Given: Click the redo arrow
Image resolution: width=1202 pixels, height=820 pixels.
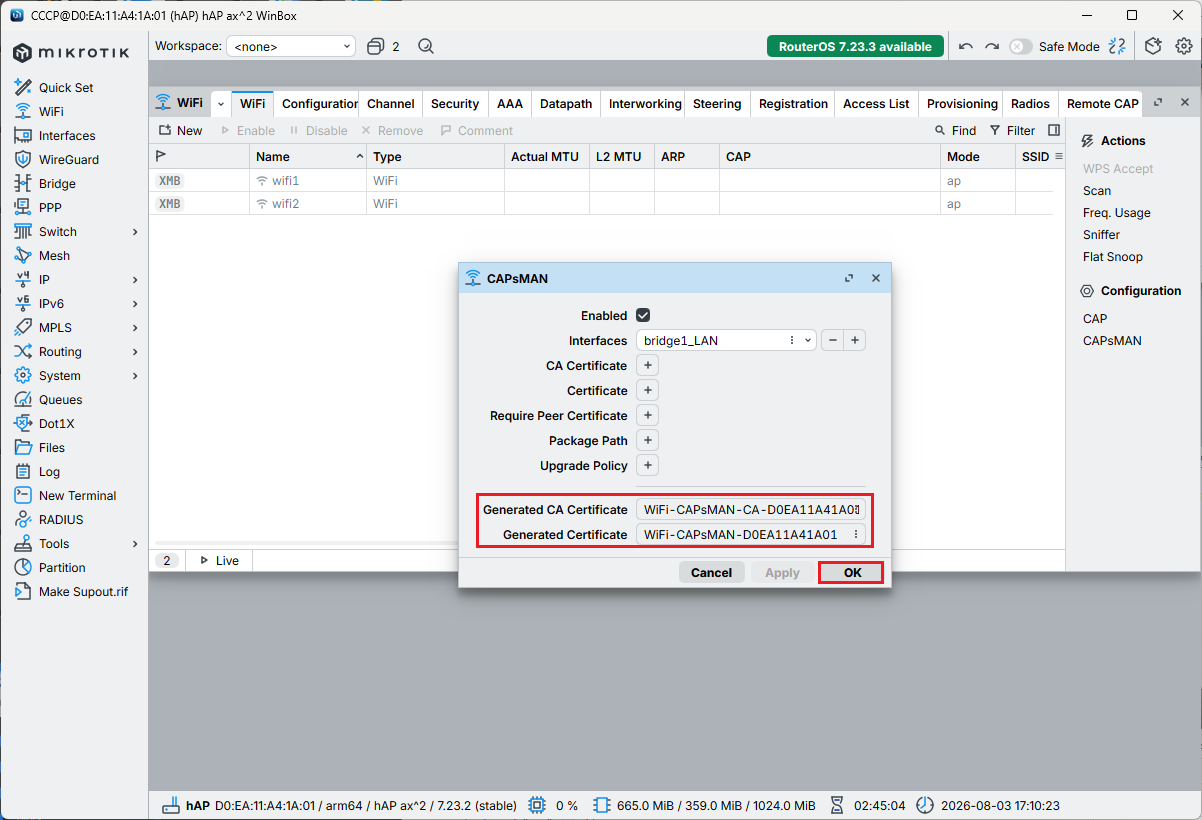Looking at the screenshot, I should pos(992,46).
